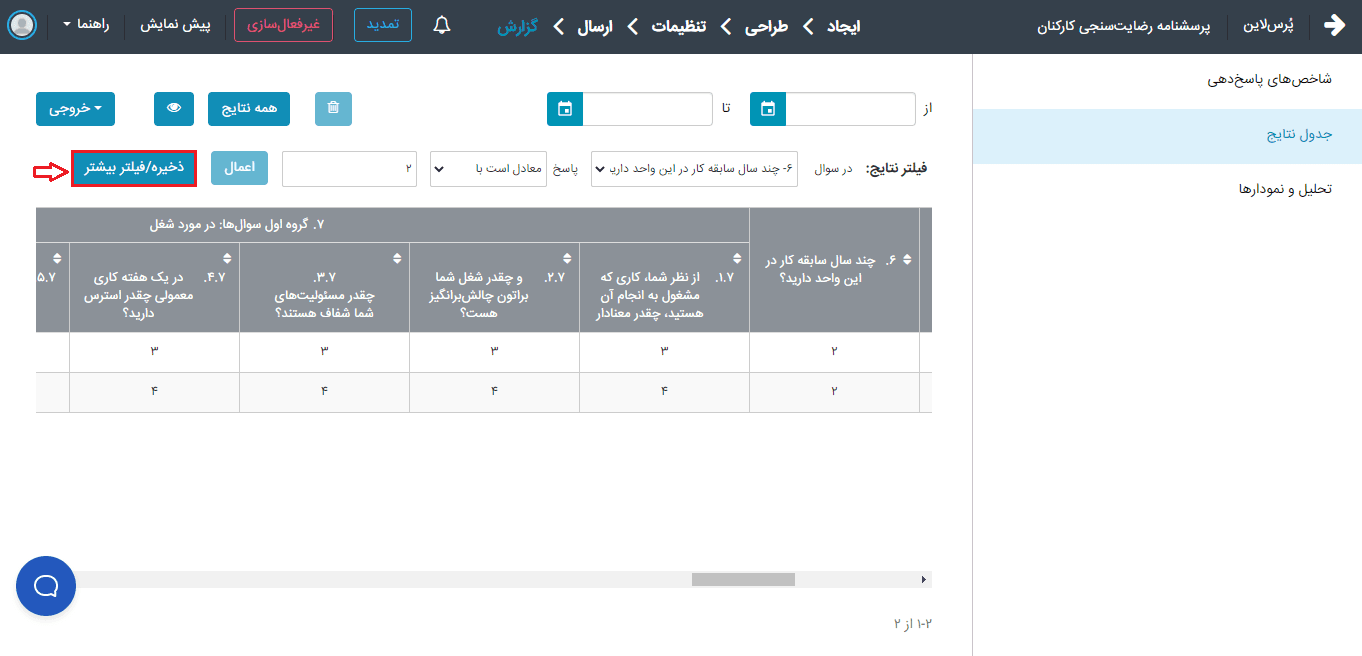Click the trash delete icon button

[333, 109]
